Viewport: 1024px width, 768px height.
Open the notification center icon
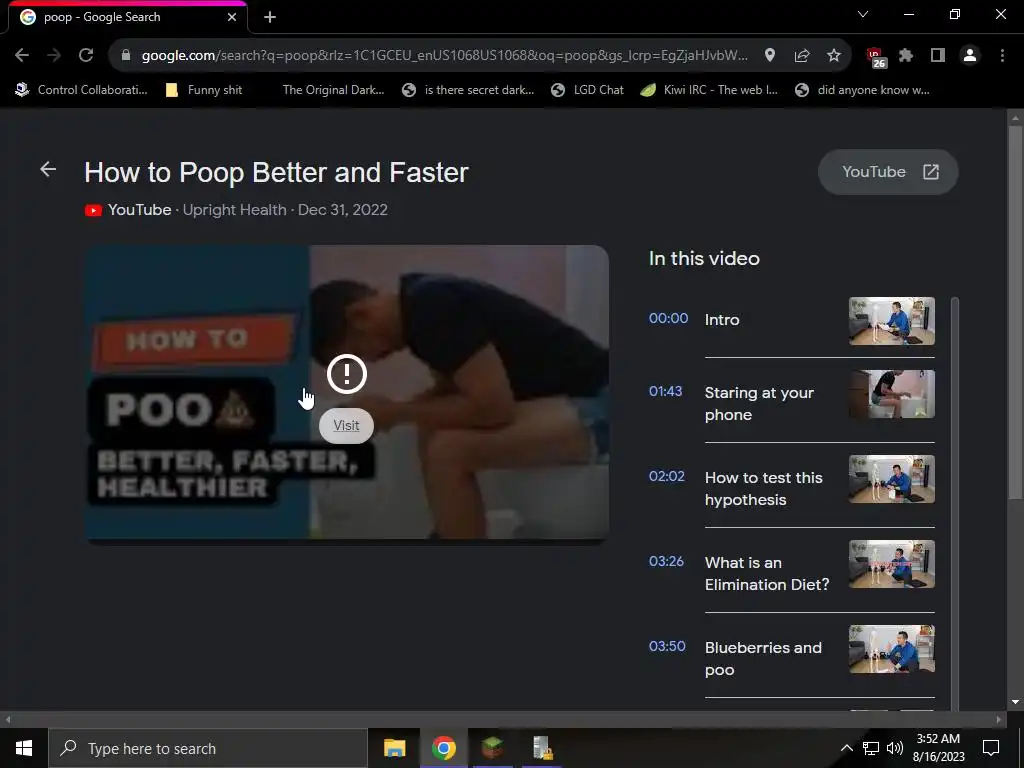coord(991,748)
